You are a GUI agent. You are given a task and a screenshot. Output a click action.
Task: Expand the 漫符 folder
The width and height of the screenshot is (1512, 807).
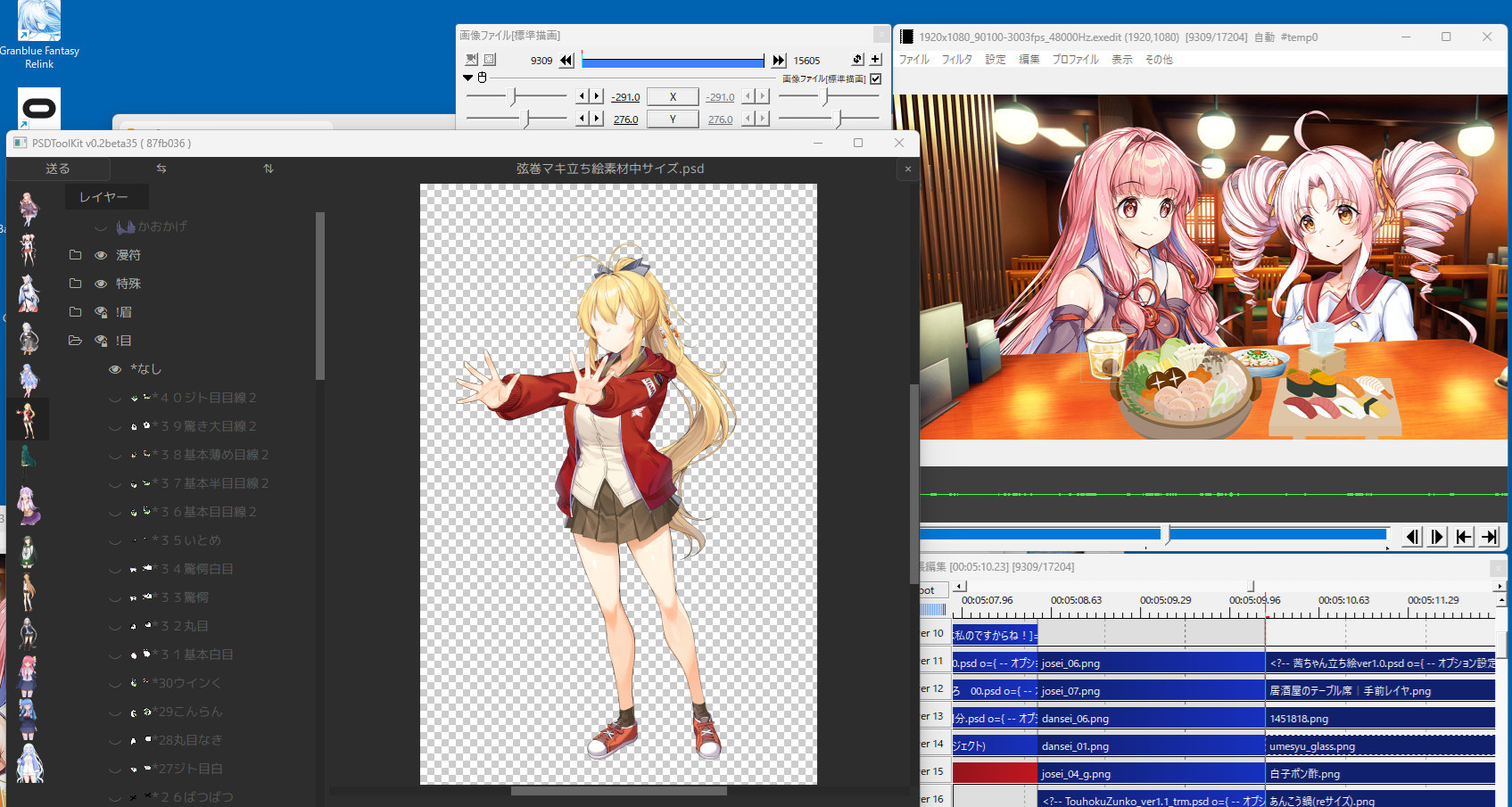75,255
